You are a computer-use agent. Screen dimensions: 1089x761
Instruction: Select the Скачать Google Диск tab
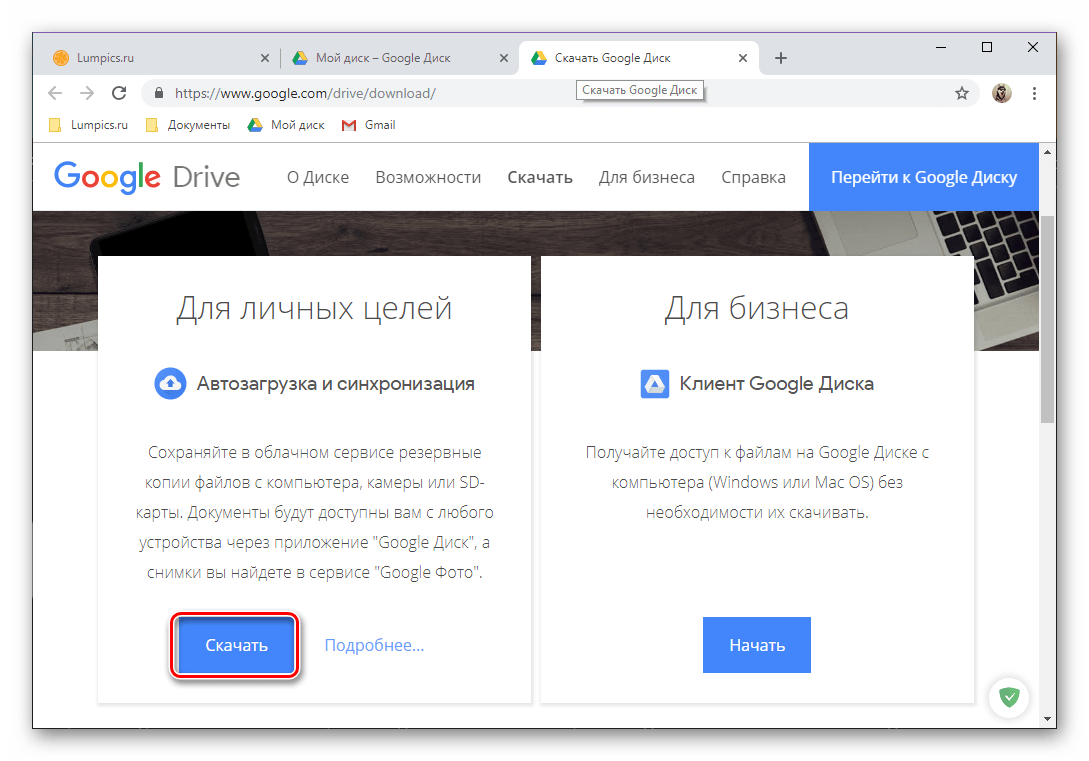[638, 58]
